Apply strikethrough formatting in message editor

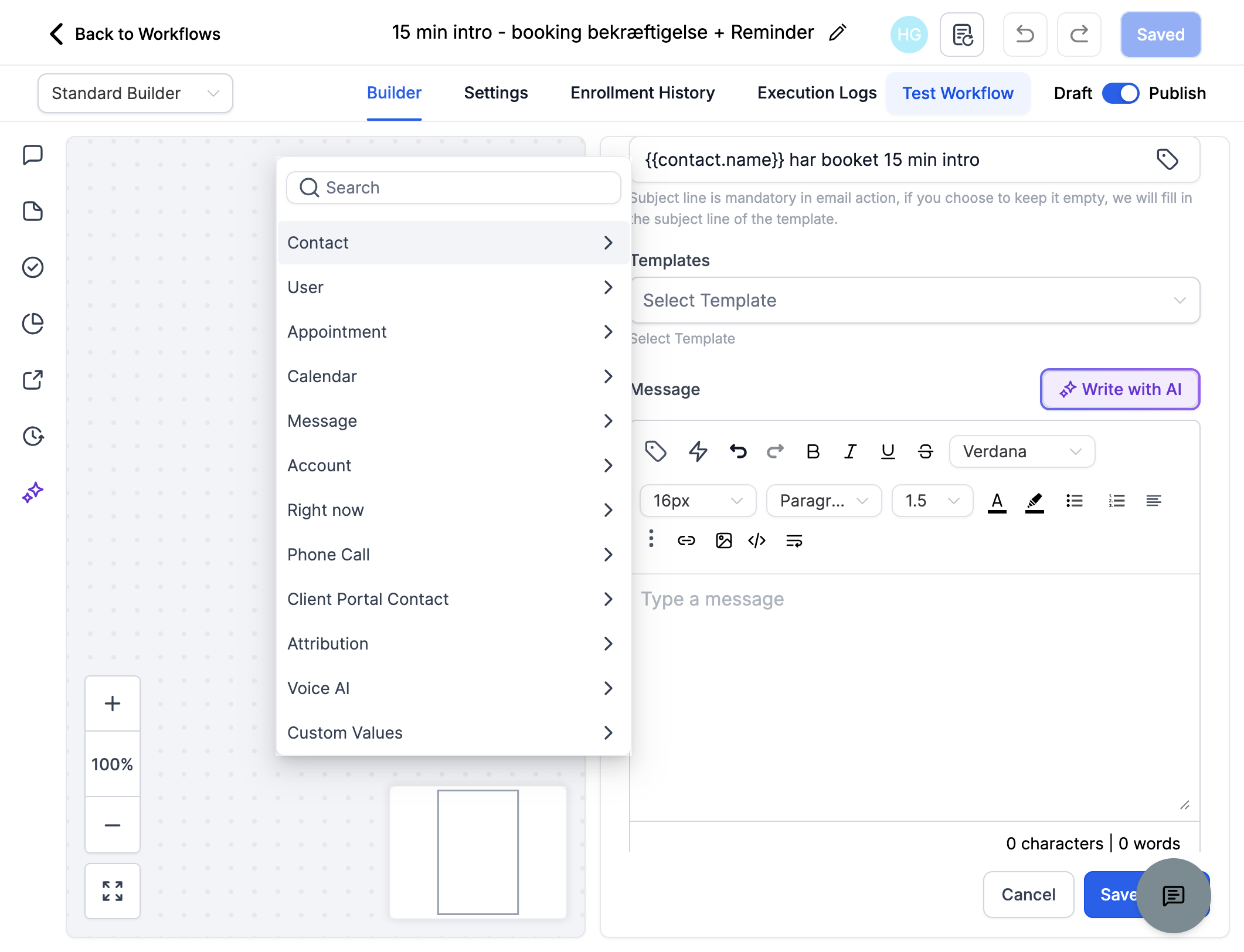[x=925, y=451]
